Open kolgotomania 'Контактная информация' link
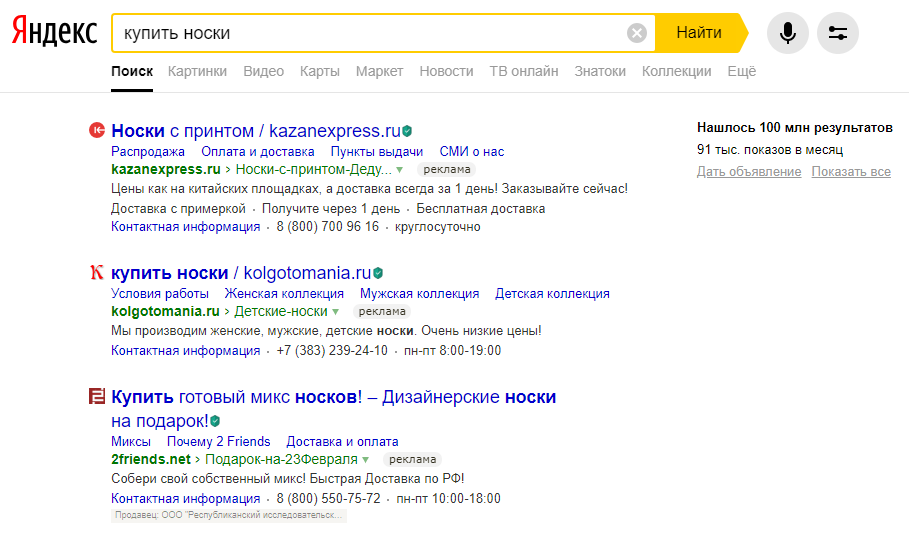 coord(186,351)
